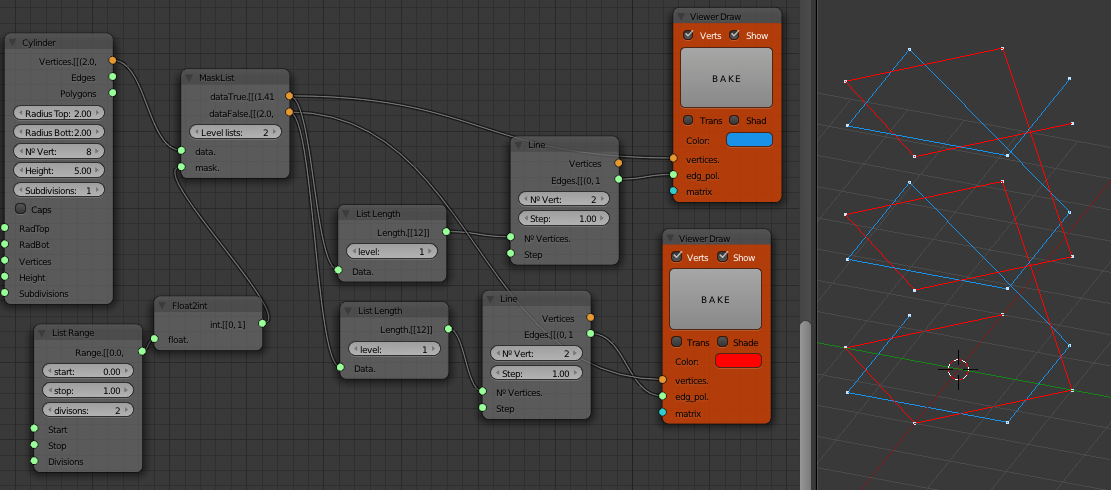Click the 3D cursor in the viewport
The height and width of the screenshot is (490, 1111).
pos(958,369)
